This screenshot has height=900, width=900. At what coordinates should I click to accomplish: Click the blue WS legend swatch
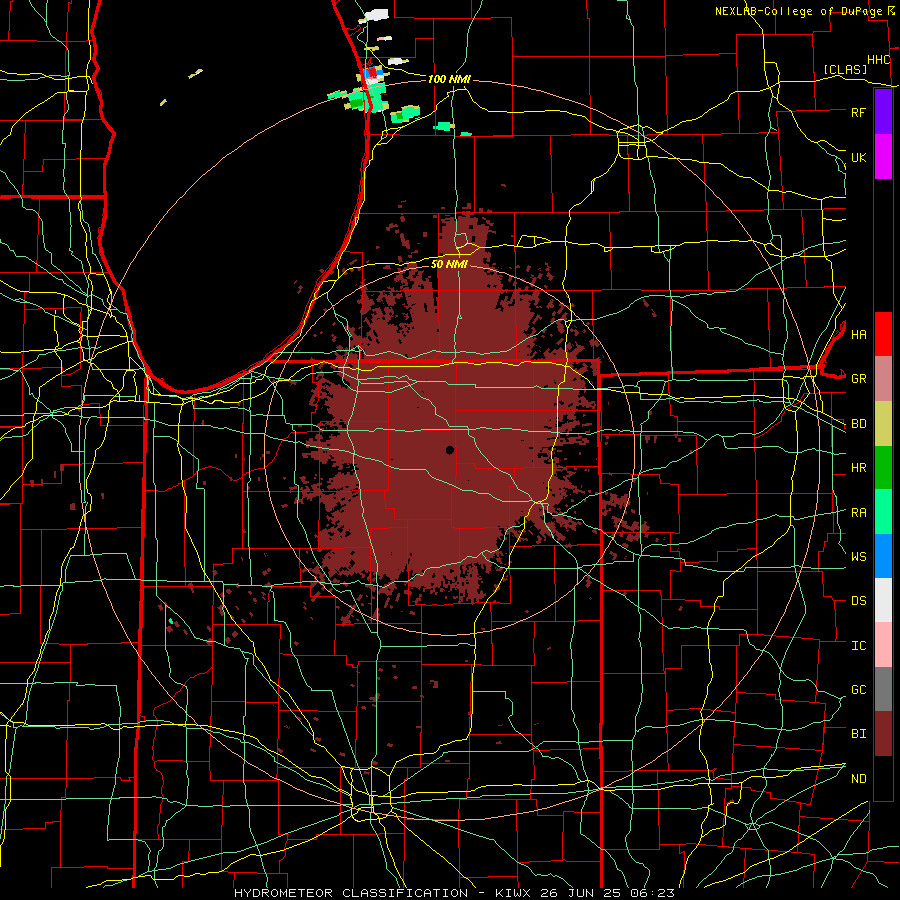click(883, 556)
